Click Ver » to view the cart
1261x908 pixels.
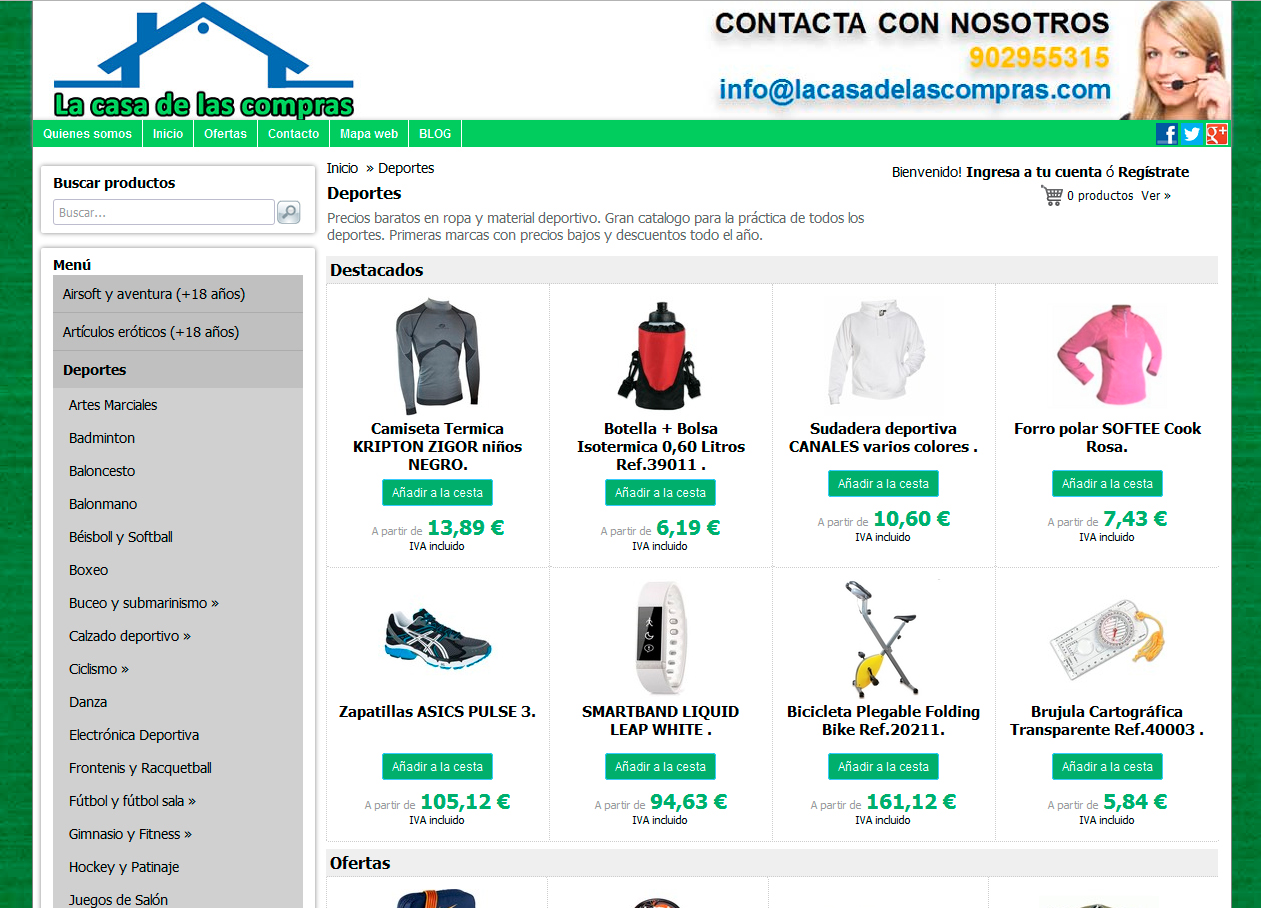pos(1156,196)
